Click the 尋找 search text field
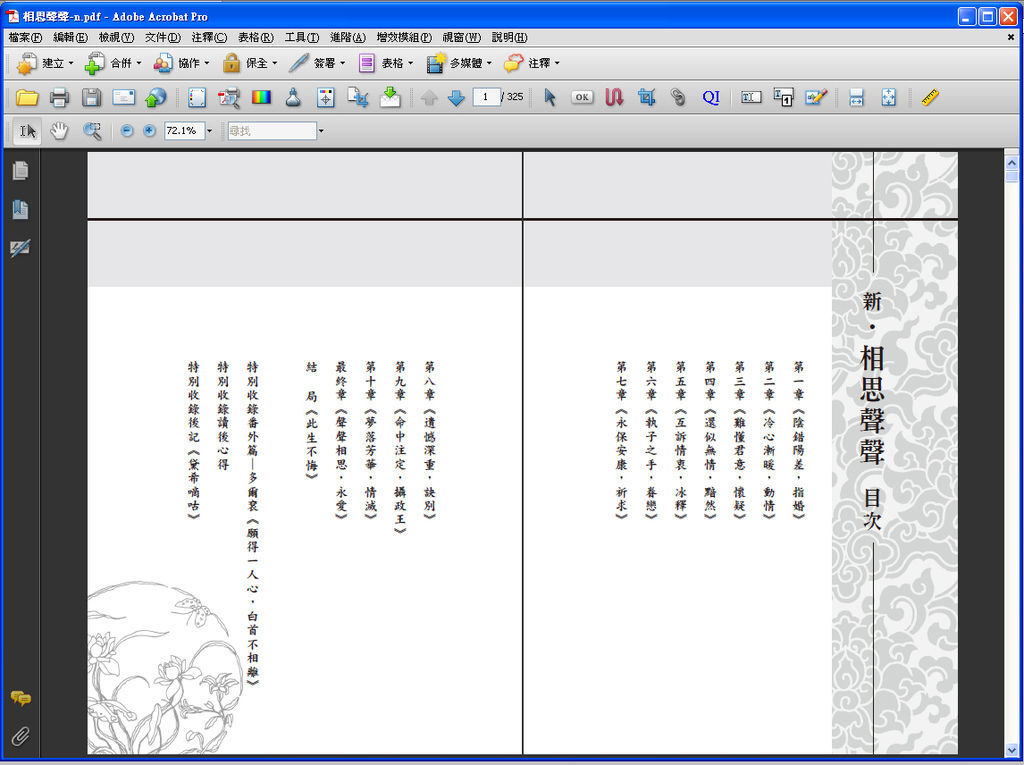 [272, 131]
